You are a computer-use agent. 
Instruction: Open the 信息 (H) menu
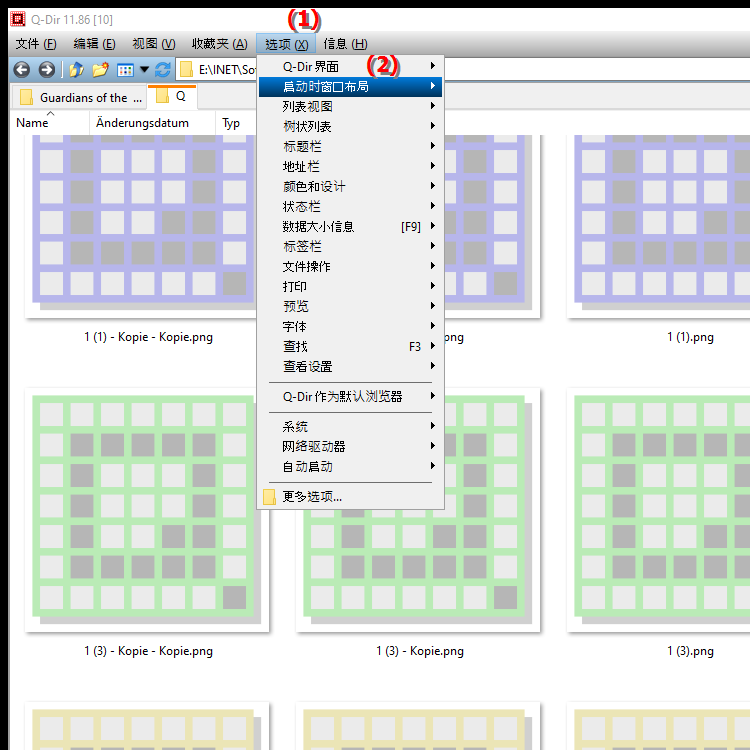(x=345, y=44)
